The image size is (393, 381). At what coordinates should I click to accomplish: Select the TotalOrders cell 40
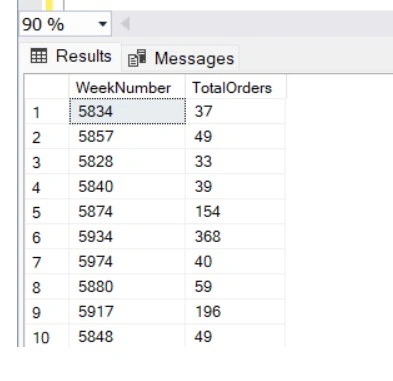(x=235, y=261)
